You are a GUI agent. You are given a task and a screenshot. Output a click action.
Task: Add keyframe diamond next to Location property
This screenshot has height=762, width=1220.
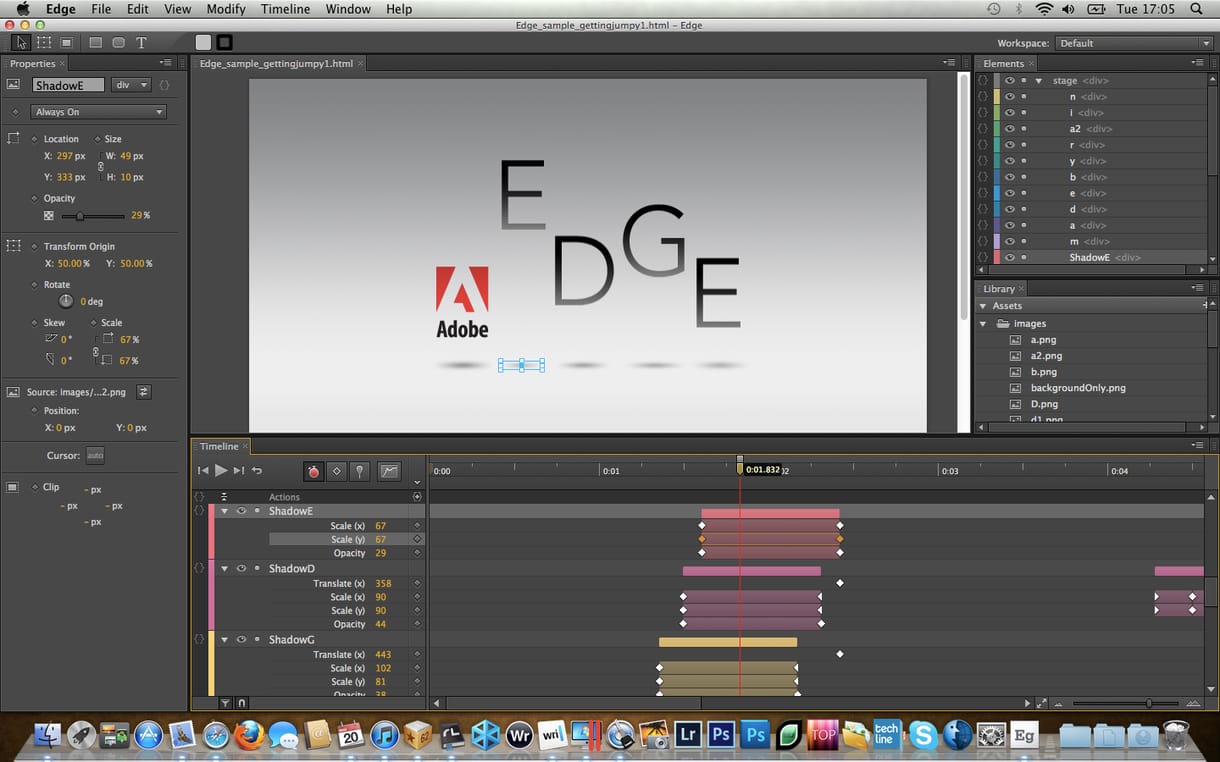(34, 139)
